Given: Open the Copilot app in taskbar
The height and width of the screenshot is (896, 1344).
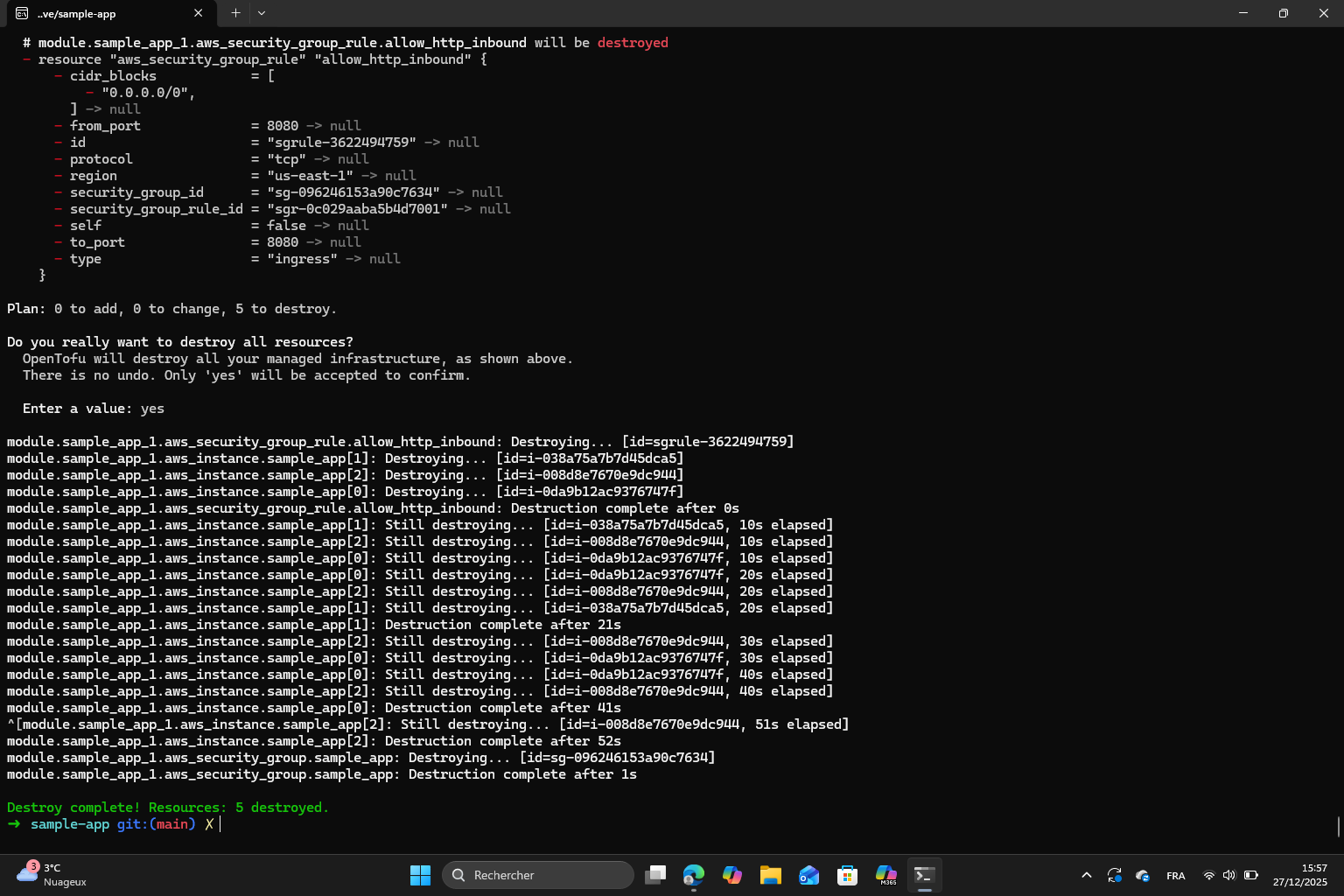Looking at the screenshot, I should pyautogui.click(x=732, y=875).
